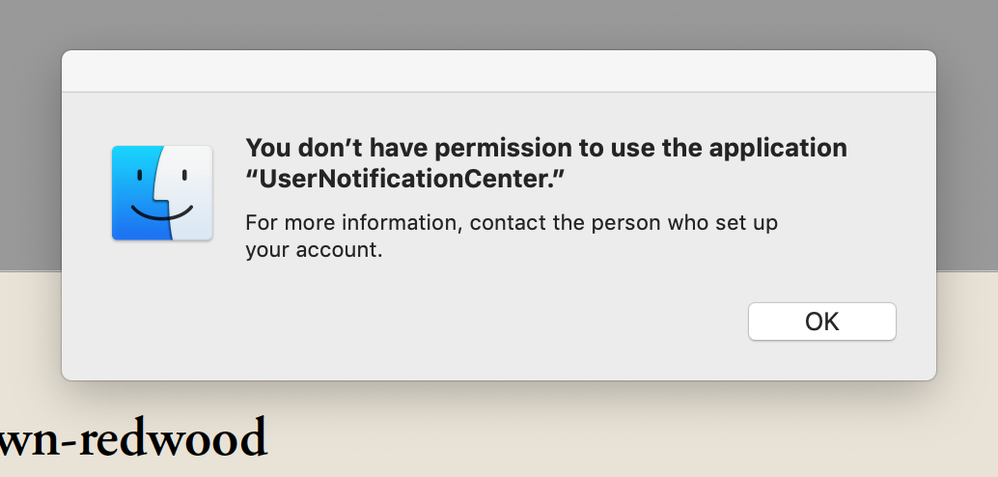Click the Finder icon's smiling mouth

(162, 212)
